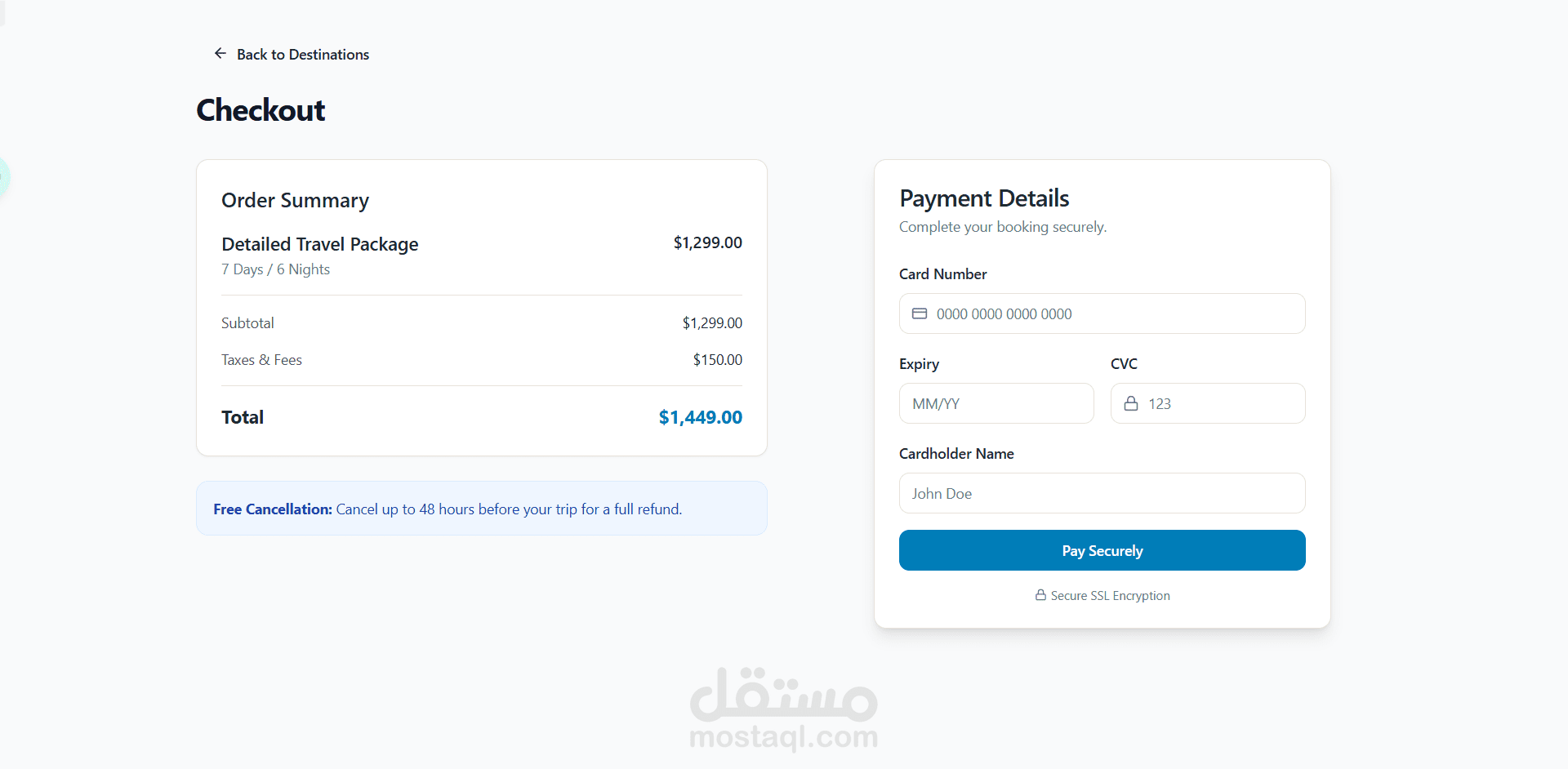Click the credit card icon in card field
Image resolution: width=1568 pixels, height=769 pixels.
(x=920, y=313)
